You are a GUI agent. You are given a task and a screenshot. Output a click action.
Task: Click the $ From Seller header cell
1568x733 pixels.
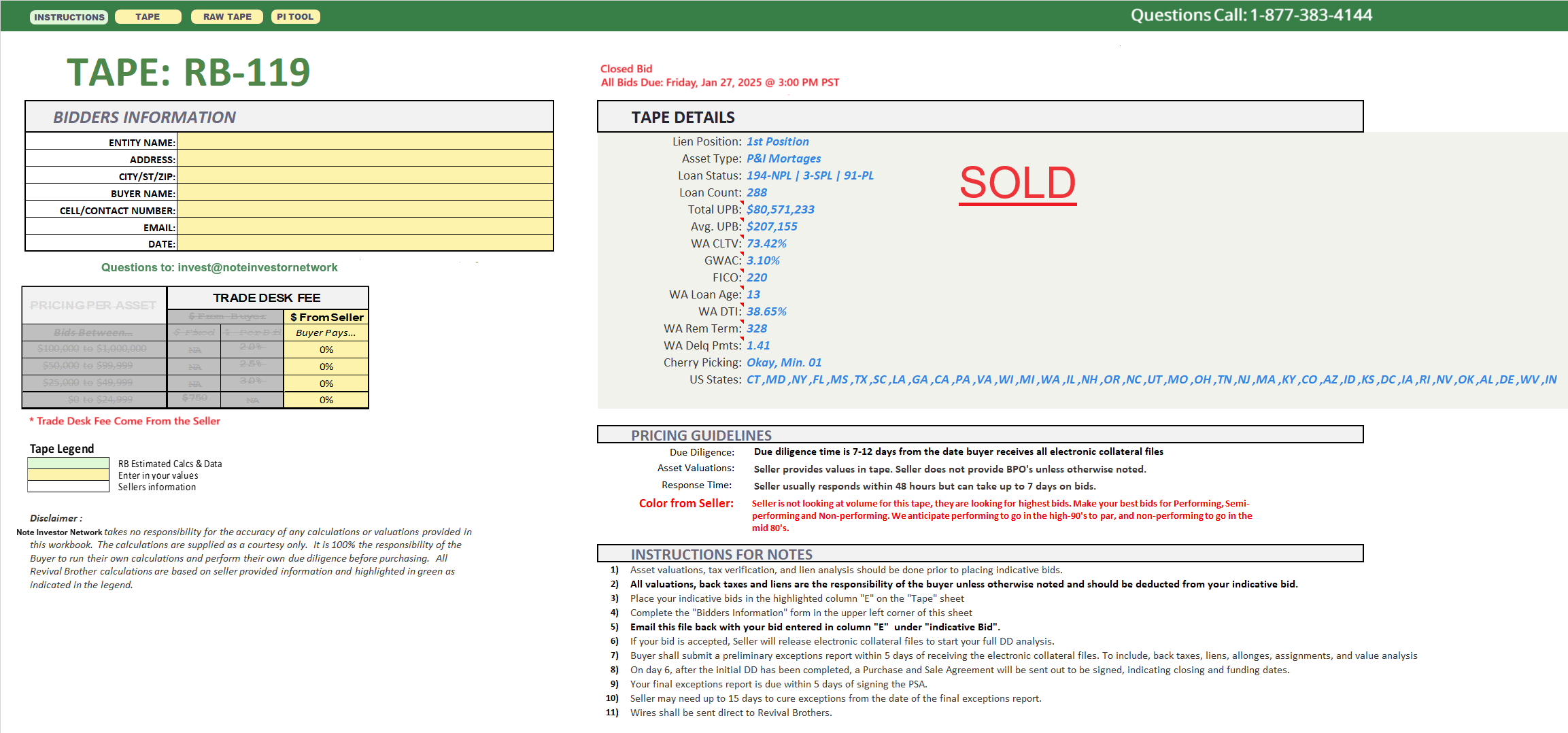pyautogui.click(x=326, y=317)
